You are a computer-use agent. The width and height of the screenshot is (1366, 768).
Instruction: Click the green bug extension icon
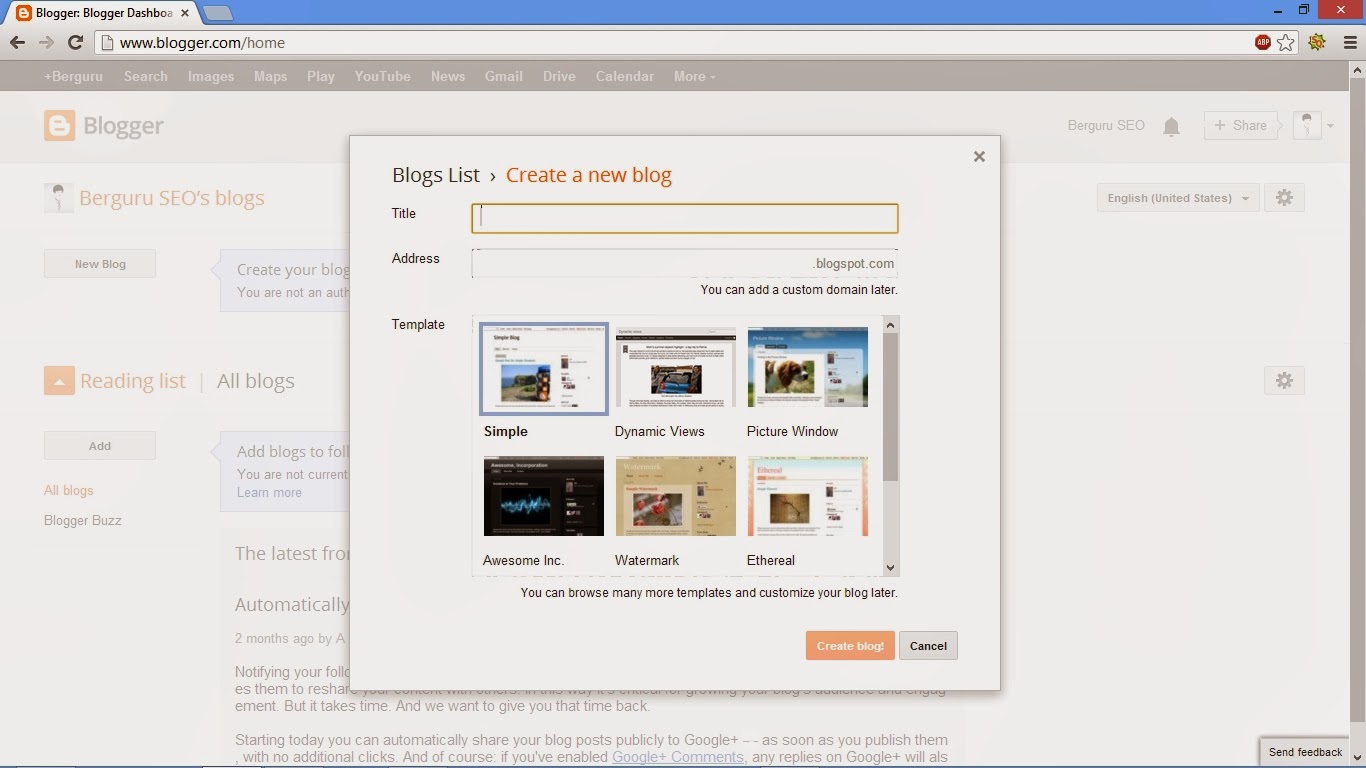pos(1317,43)
